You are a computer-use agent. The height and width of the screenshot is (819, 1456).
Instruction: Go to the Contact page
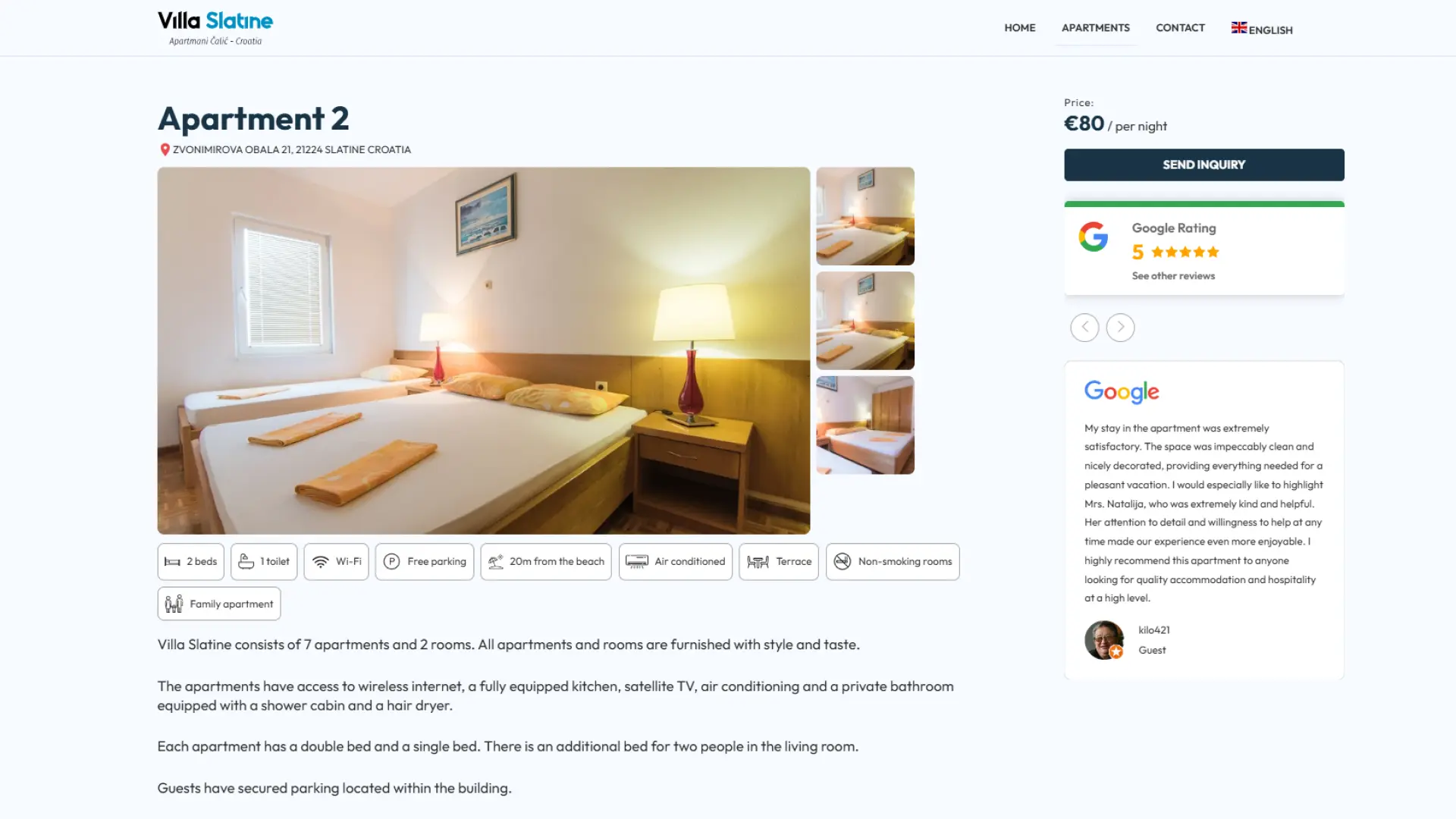tap(1180, 28)
